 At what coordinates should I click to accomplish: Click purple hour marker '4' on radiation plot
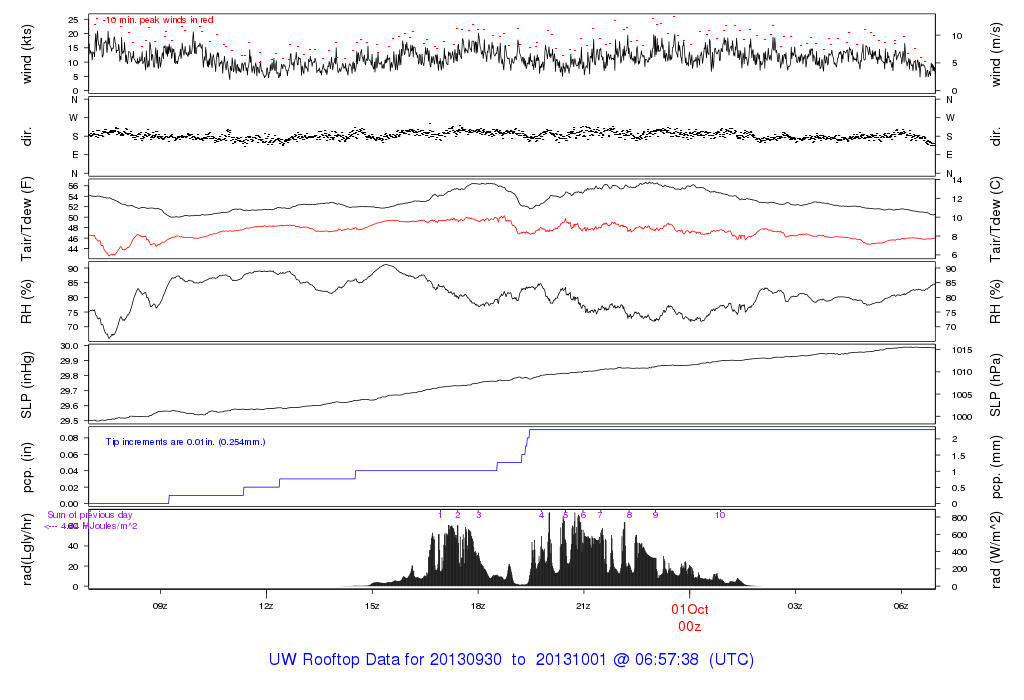541,515
